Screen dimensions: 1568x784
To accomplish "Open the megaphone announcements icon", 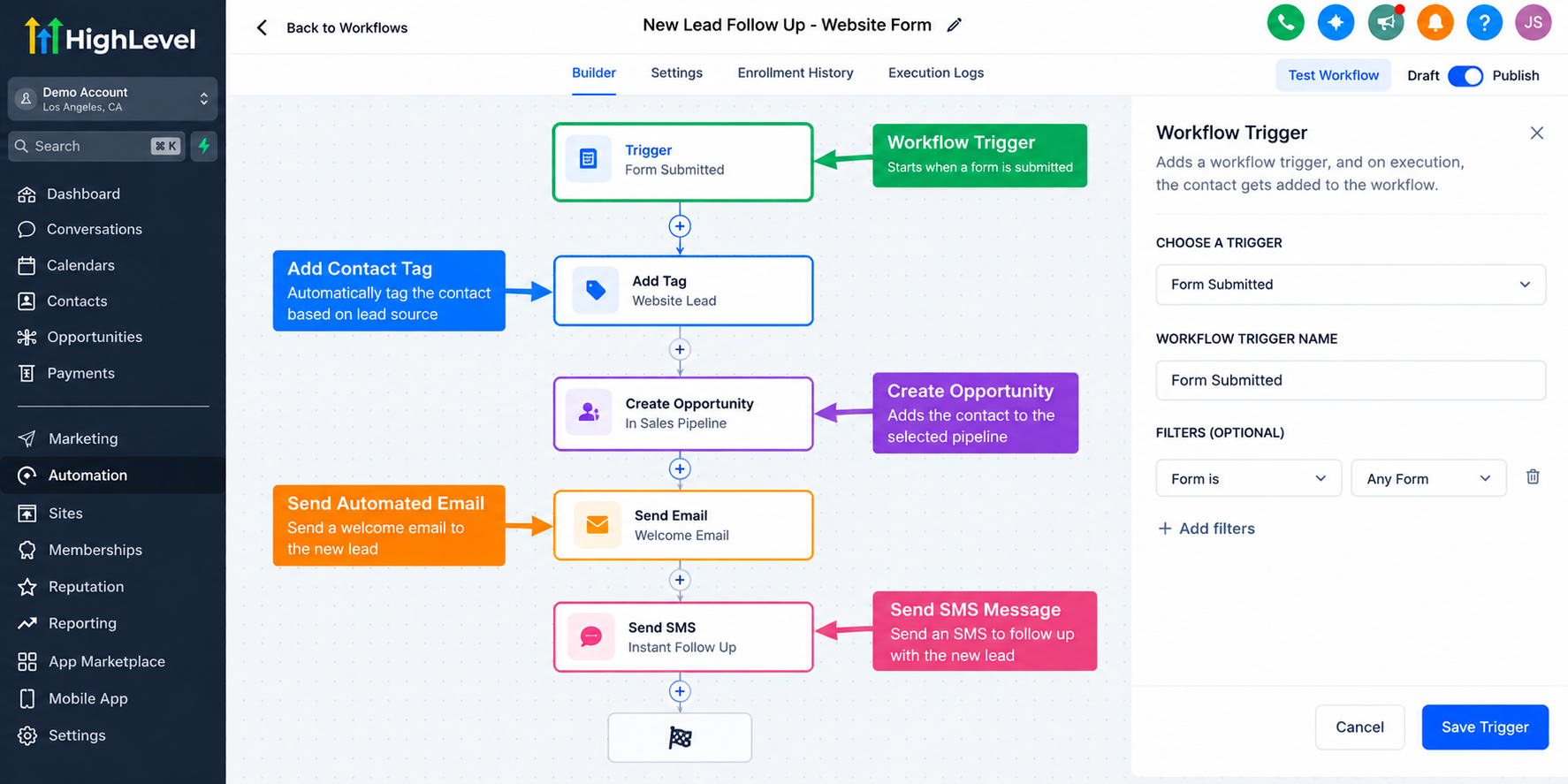I will point(1385,22).
